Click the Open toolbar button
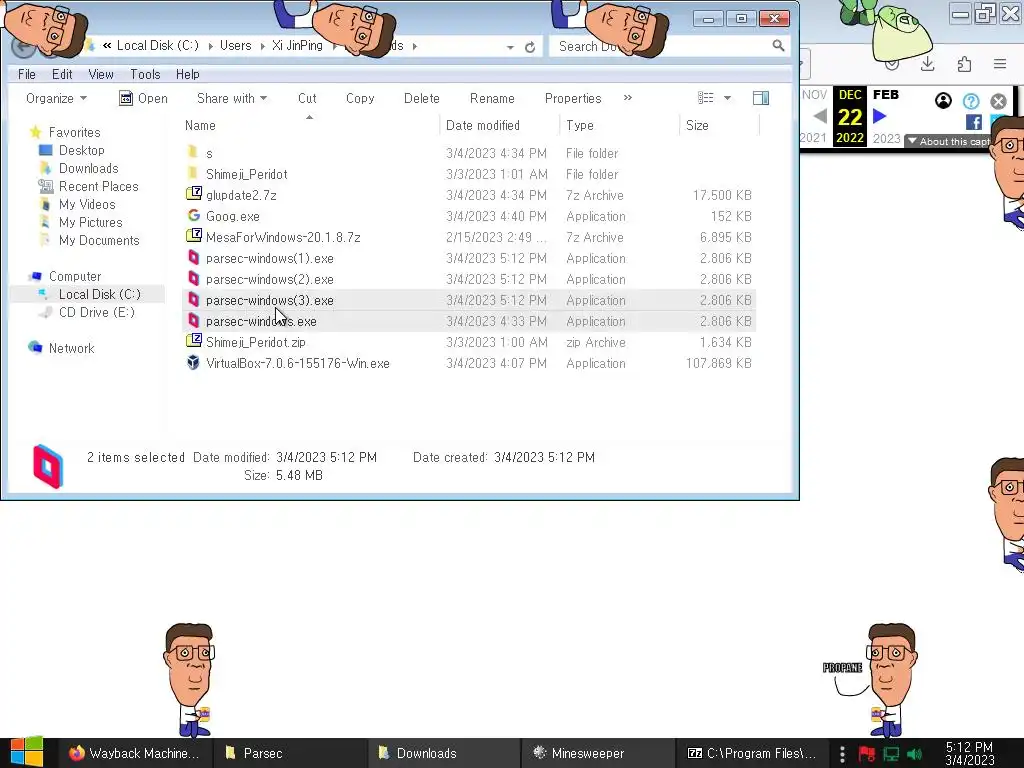Image resolution: width=1024 pixels, height=768 pixels. tap(144, 98)
